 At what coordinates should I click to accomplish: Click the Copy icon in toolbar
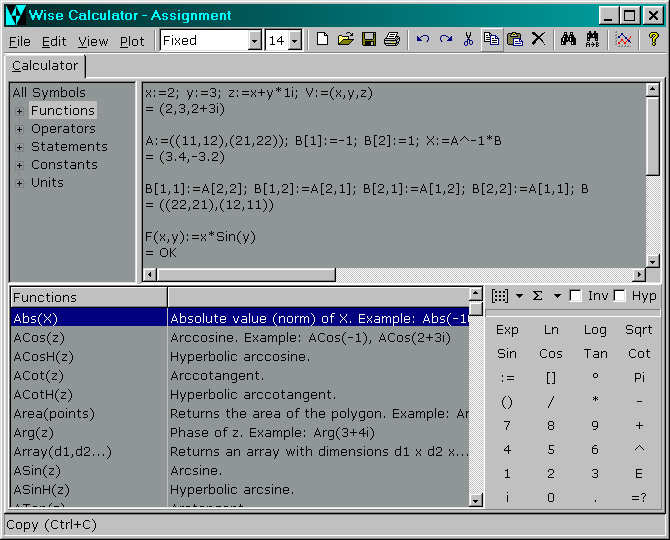[491, 40]
